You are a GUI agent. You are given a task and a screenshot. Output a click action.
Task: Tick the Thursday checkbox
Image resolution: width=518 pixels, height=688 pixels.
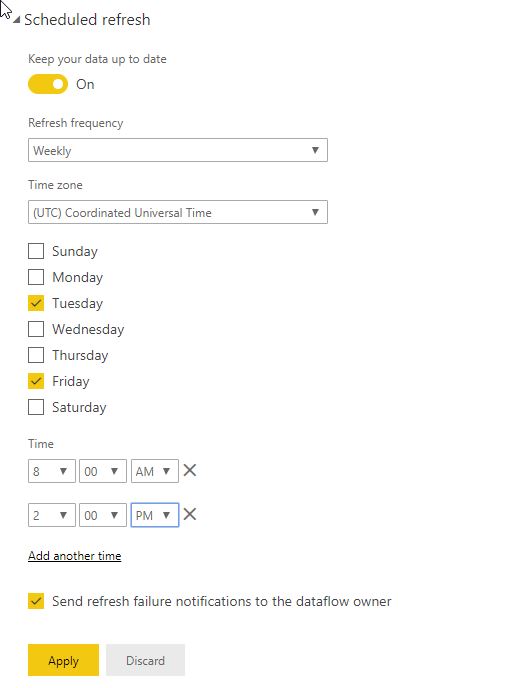[x=36, y=355]
